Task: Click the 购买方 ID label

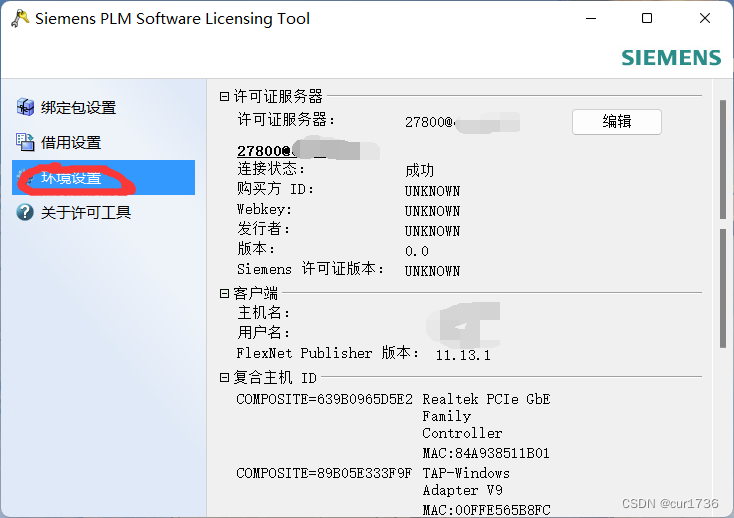Action: [x=275, y=189]
